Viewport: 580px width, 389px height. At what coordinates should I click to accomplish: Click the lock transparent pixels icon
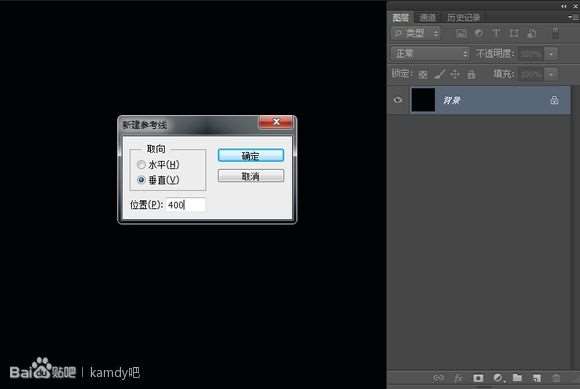pos(423,74)
